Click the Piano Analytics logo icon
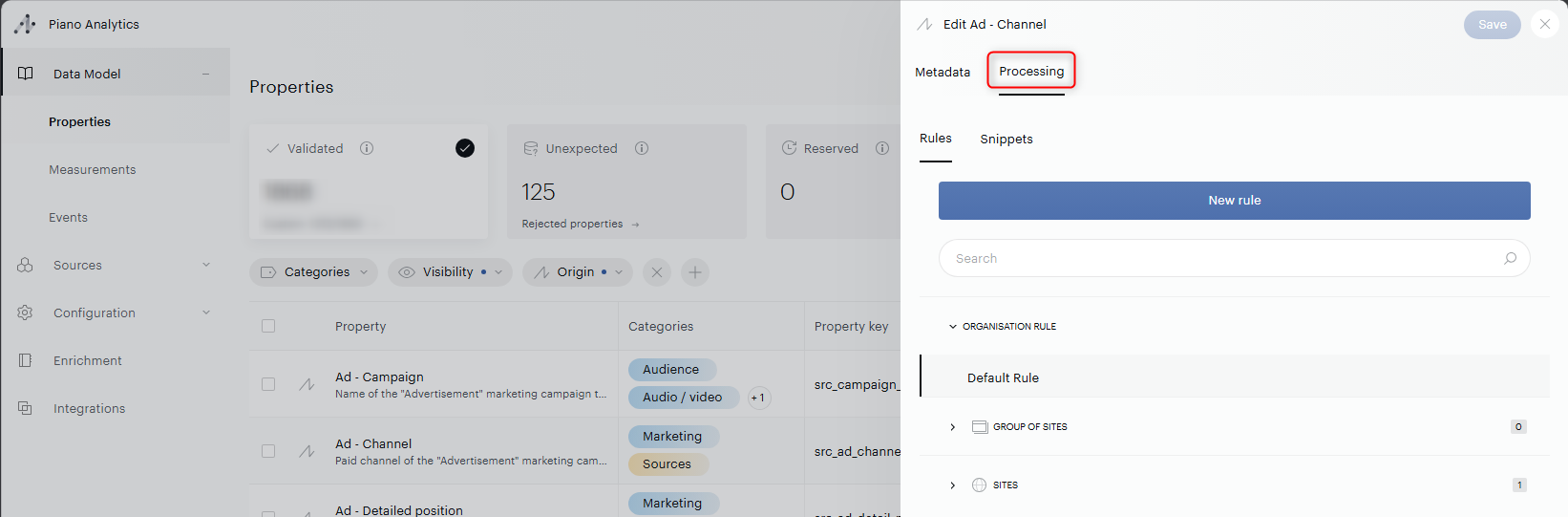Screen dimensions: 1568x517 point(26,24)
